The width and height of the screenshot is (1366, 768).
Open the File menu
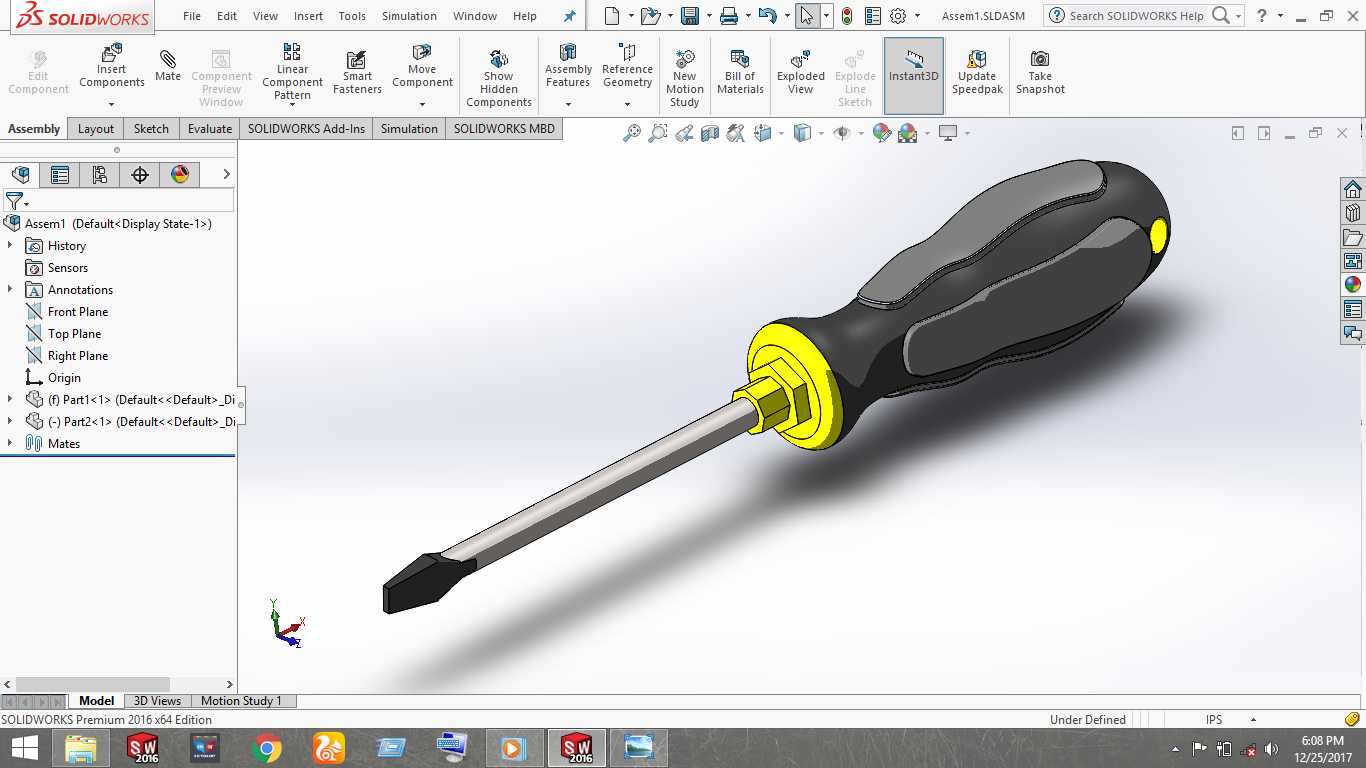click(x=192, y=16)
